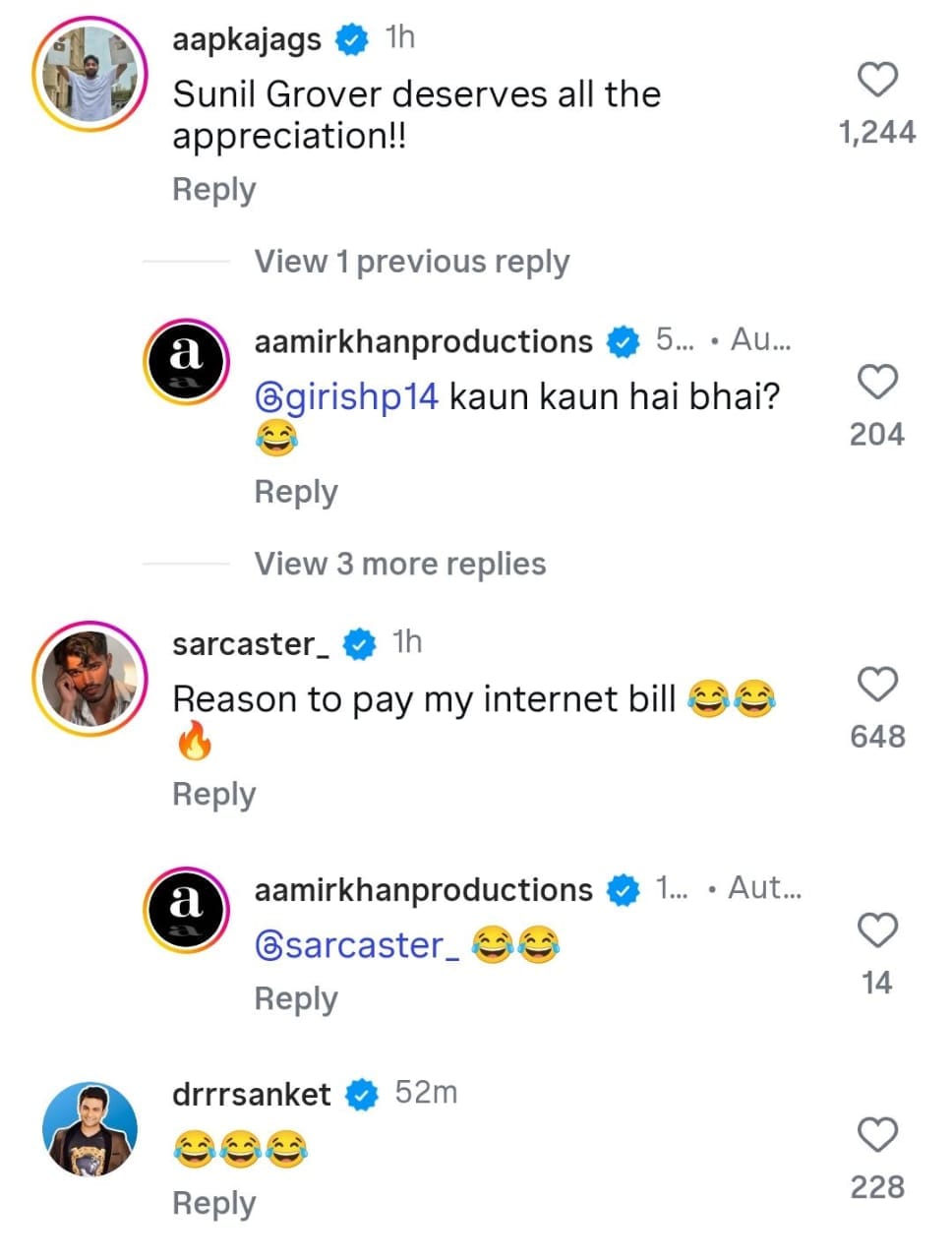Open the @sarcaster_ mention link
Image resolution: width=952 pixels, height=1259 pixels.
pos(356,945)
